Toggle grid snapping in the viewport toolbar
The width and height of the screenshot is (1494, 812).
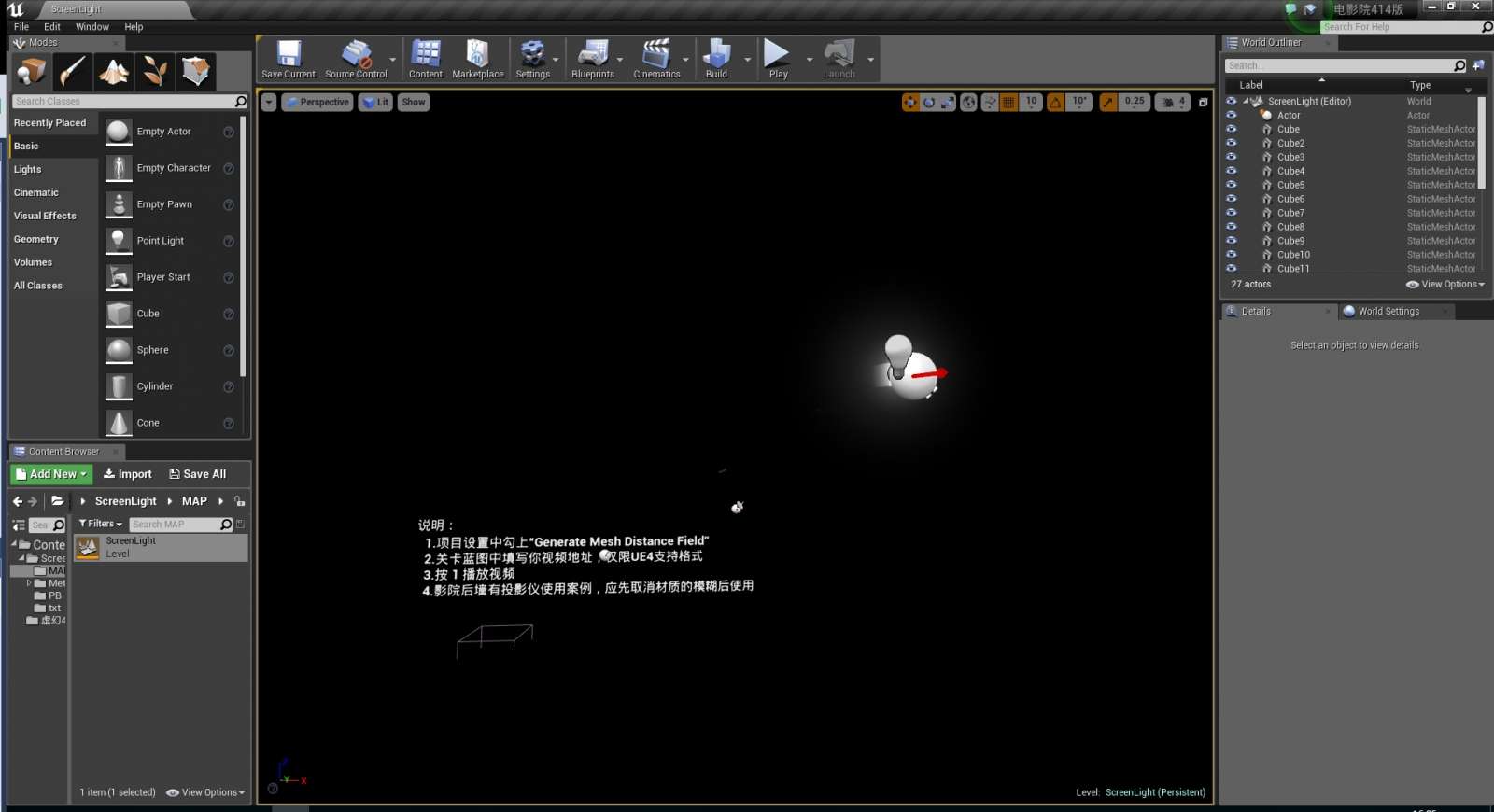coord(1008,102)
